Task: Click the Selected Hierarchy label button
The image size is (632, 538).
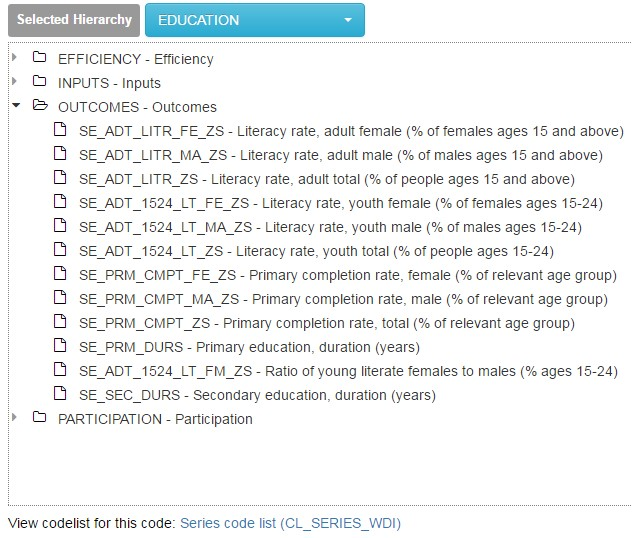Action: pos(73,20)
